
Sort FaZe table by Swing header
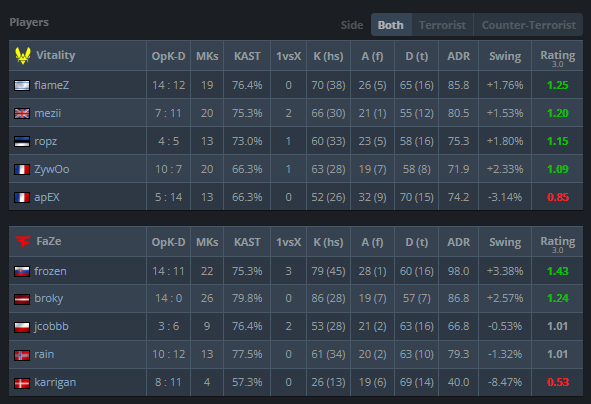click(x=505, y=242)
